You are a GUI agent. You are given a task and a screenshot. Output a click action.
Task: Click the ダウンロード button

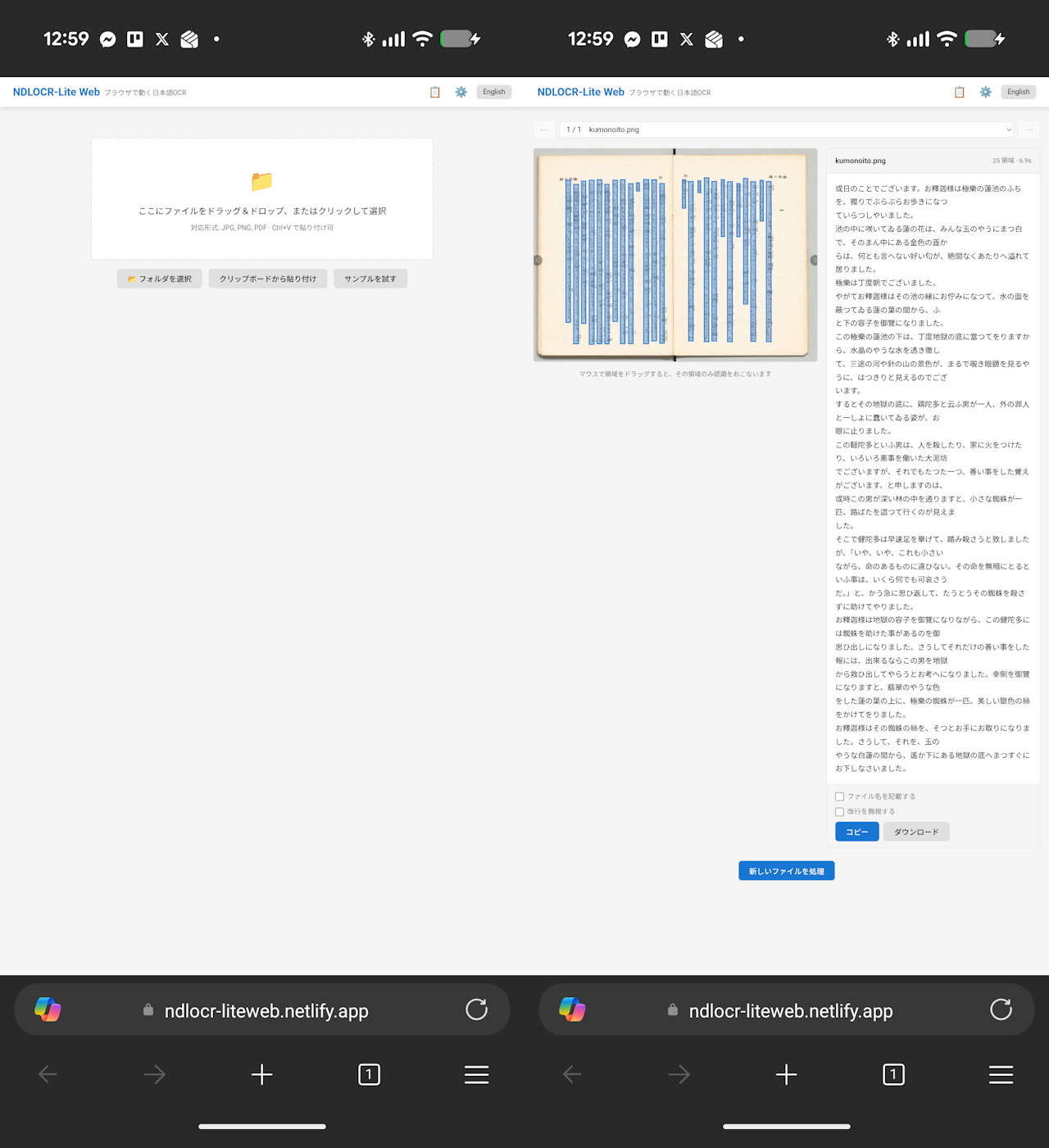click(916, 832)
